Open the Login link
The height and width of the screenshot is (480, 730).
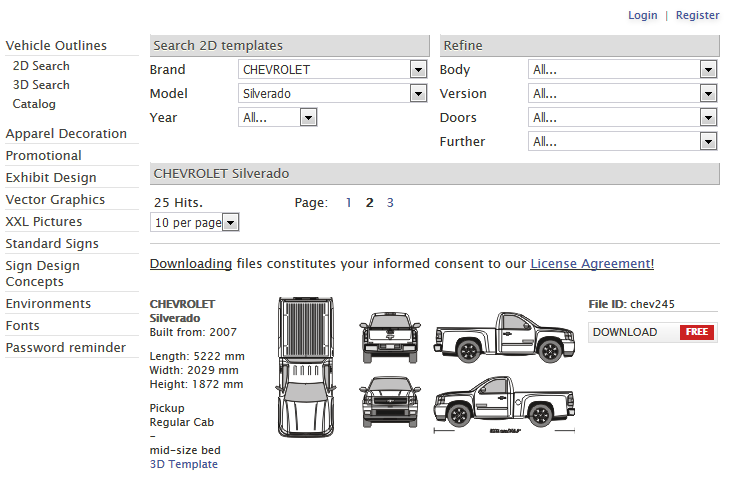click(x=642, y=15)
